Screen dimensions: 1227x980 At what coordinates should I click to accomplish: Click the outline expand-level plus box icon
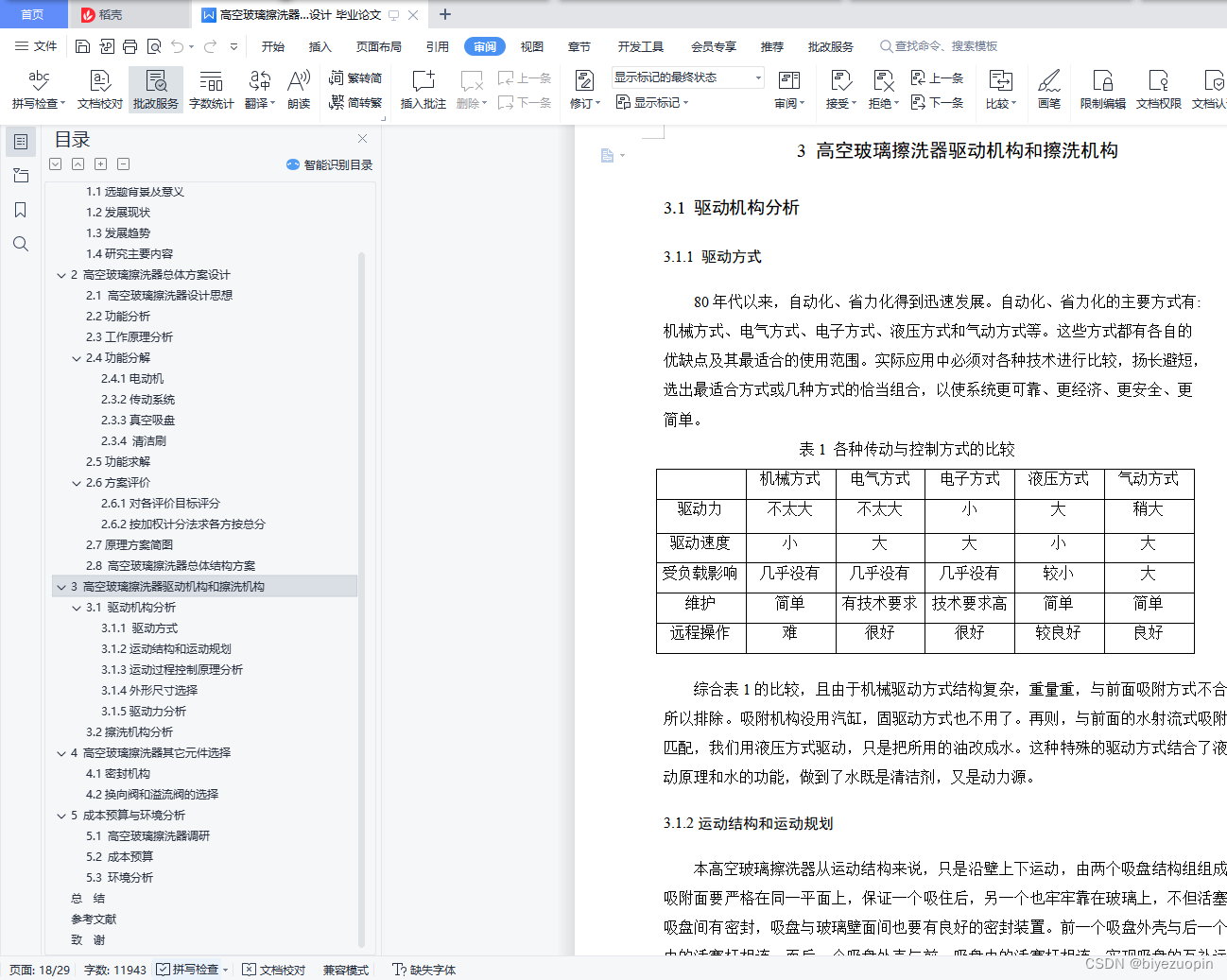[101, 164]
